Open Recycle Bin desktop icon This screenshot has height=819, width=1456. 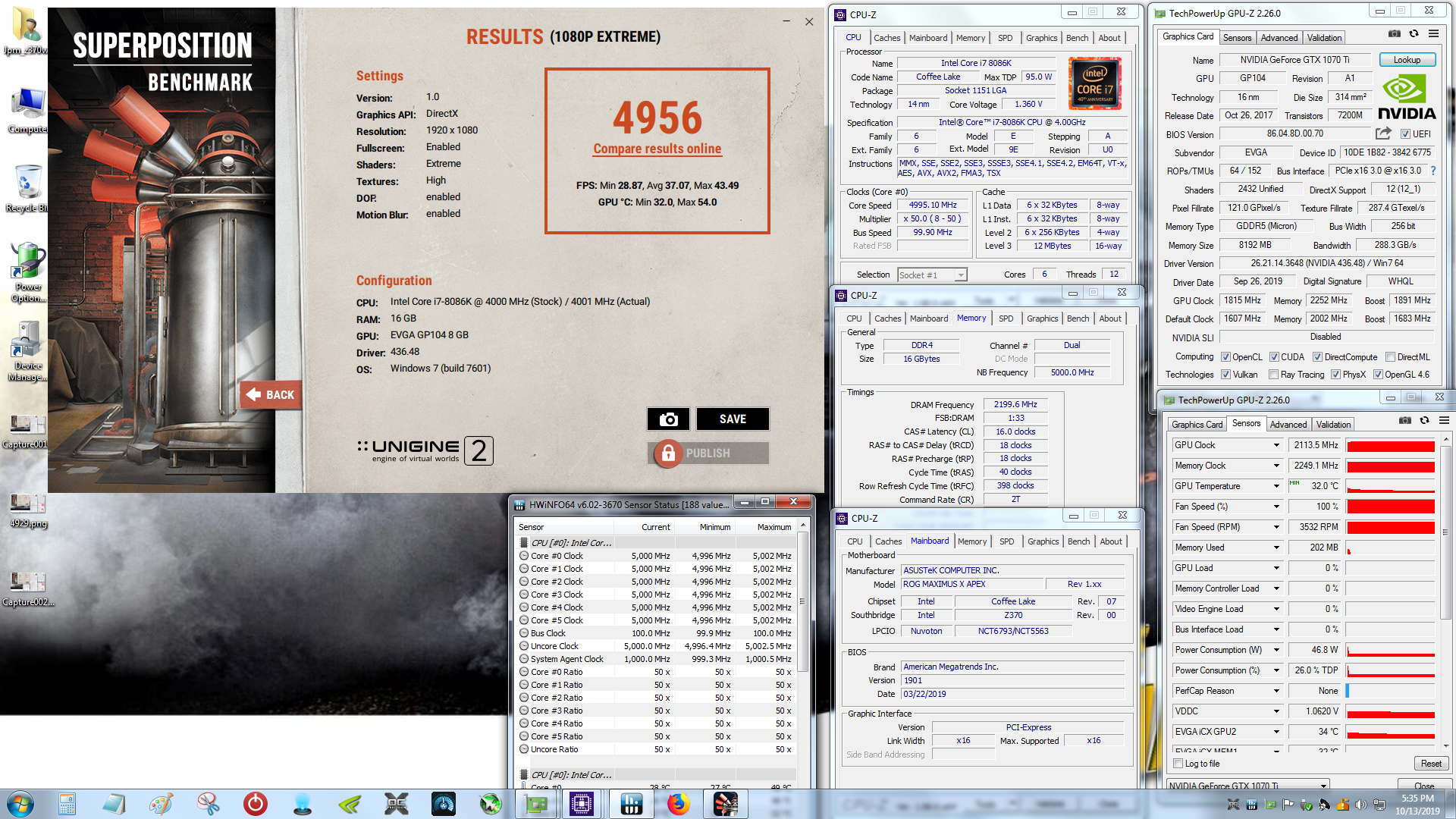coord(27,189)
